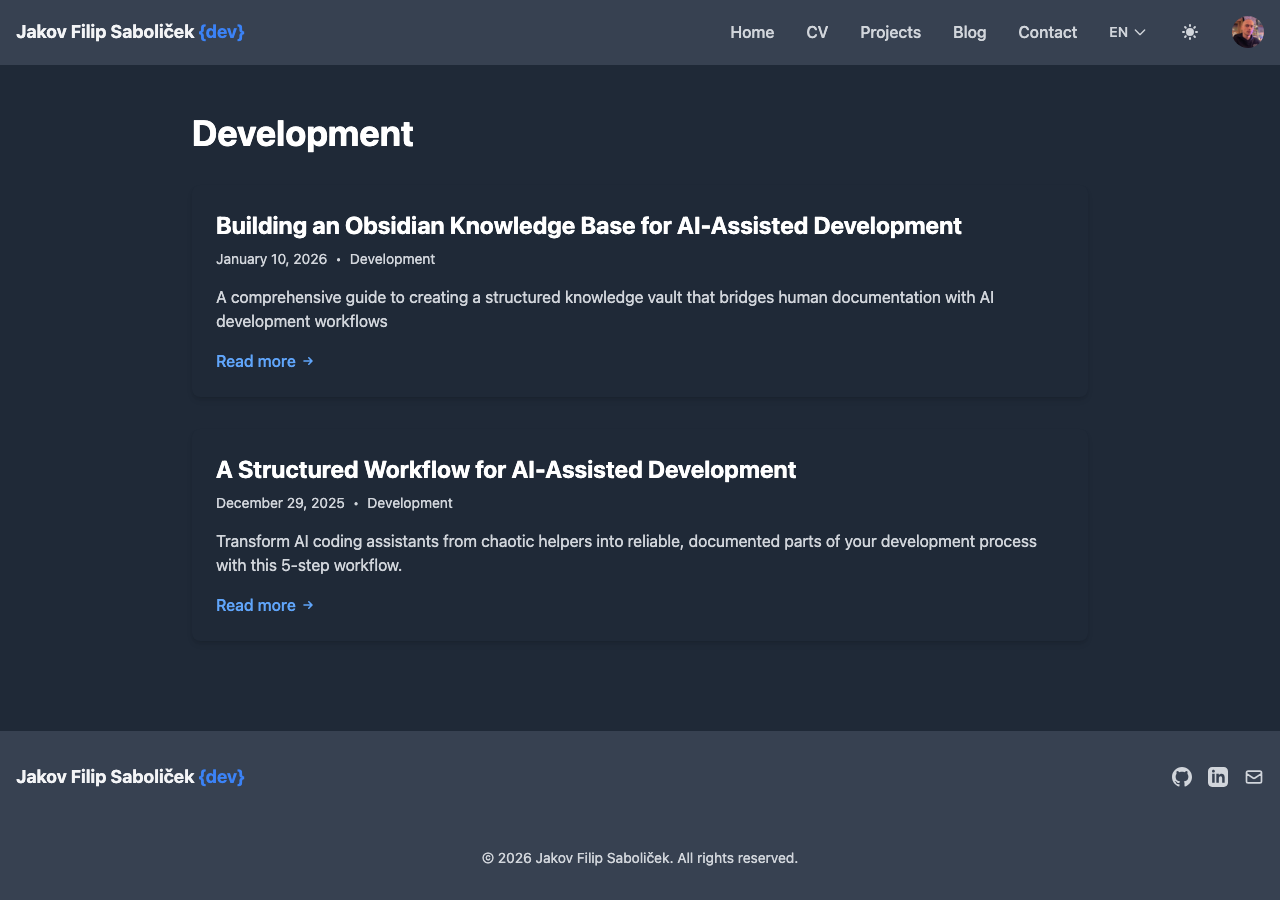Go to the Blog section
The height and width of the screenshot is (900, 1280).
pos(968,32)
